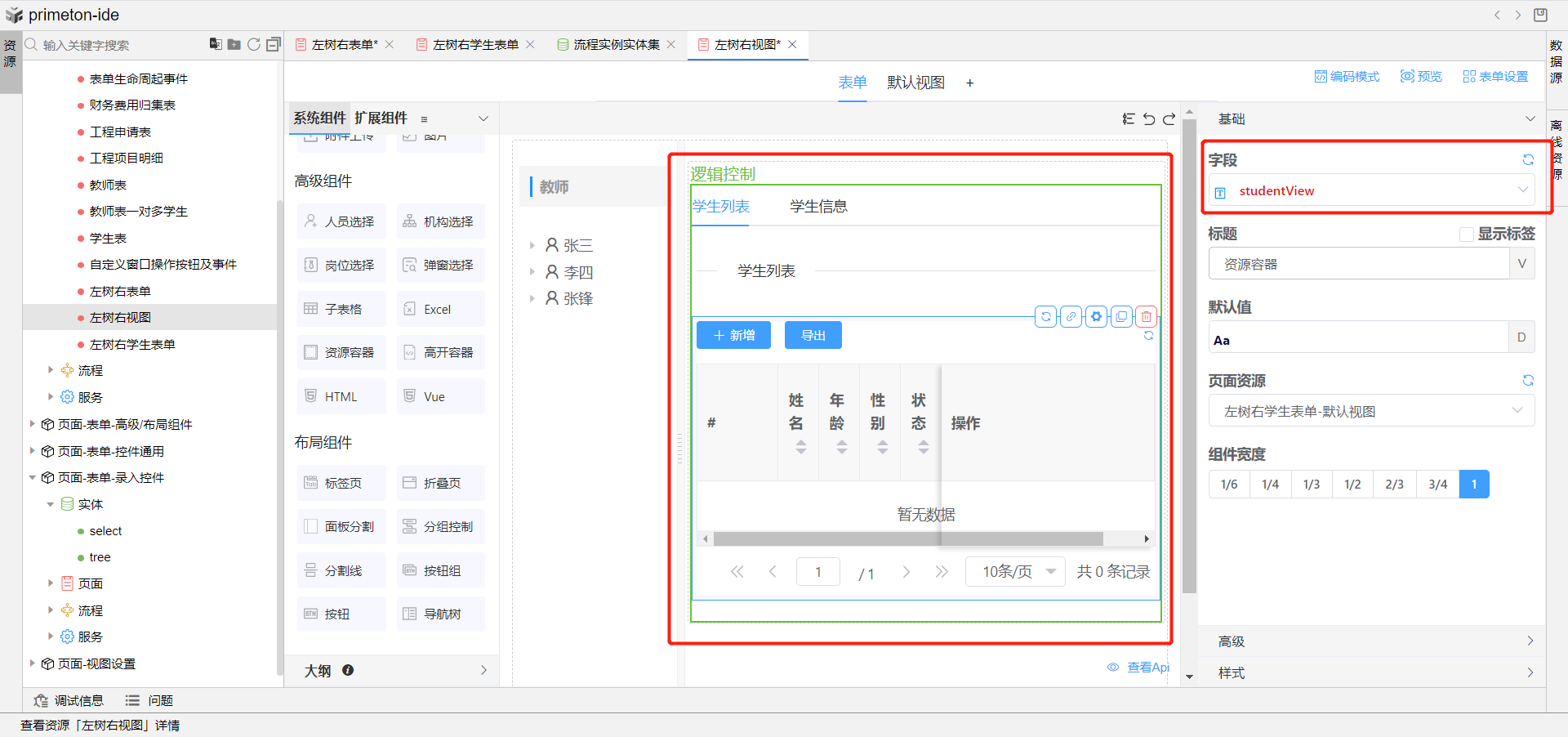Set component width to 2/3

coord(1394,485)
